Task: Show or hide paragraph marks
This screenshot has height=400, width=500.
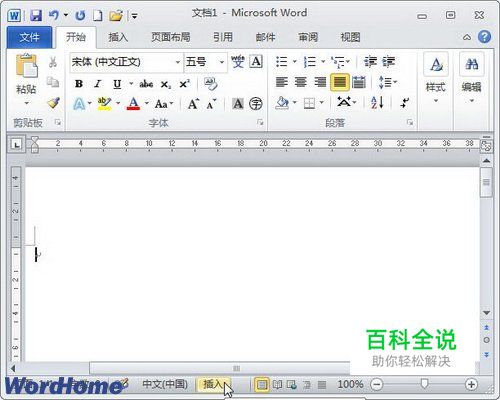Action: 405,103
